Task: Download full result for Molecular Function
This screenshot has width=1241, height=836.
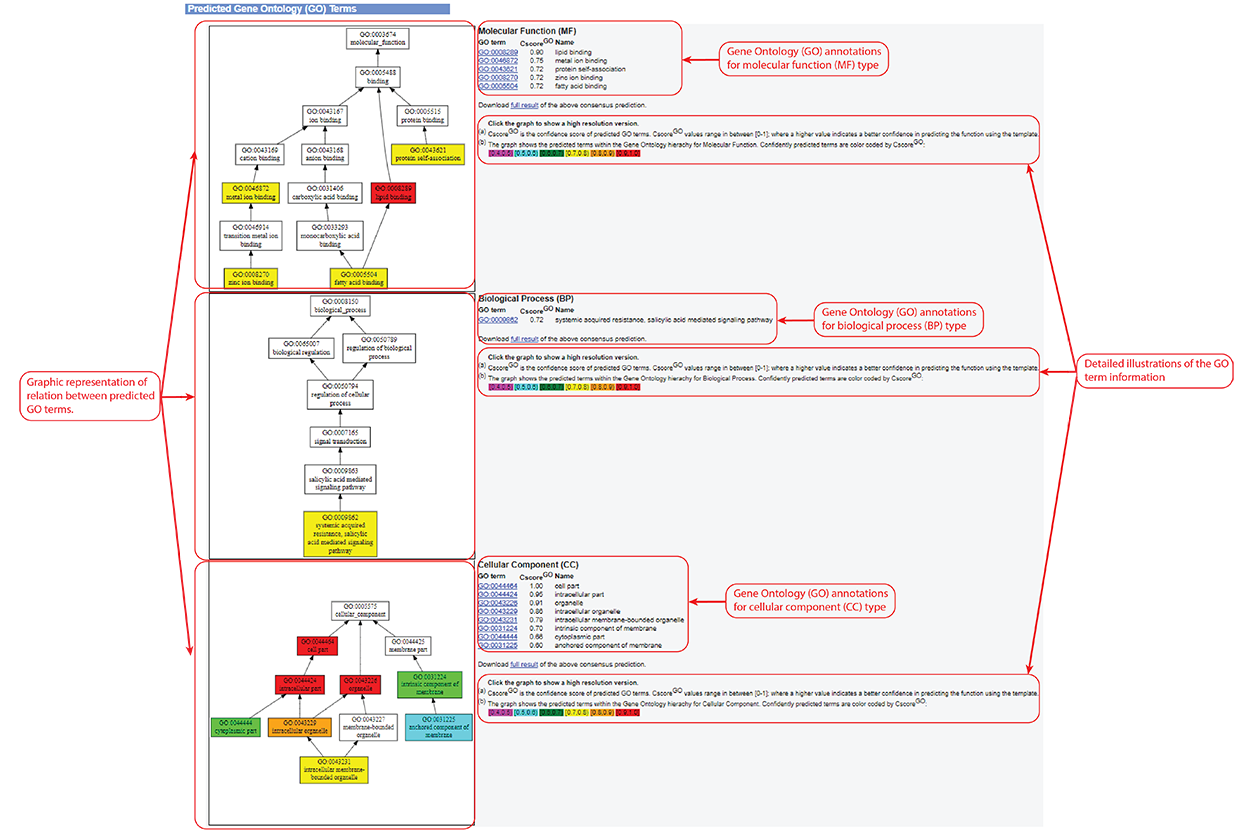Action: [525, 104]
